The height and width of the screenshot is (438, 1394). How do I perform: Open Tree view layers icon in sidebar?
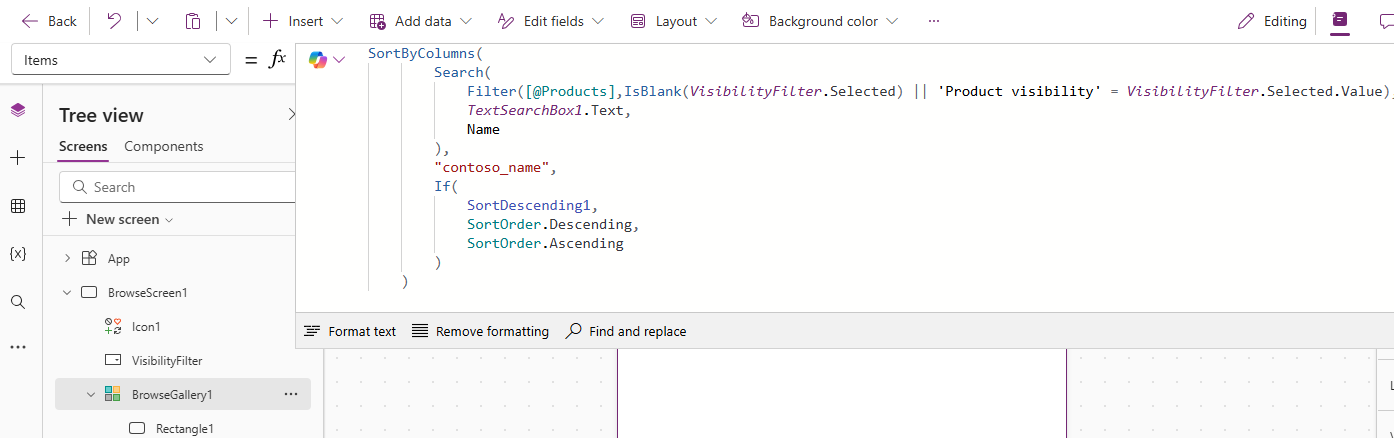(x=18, y=110)
